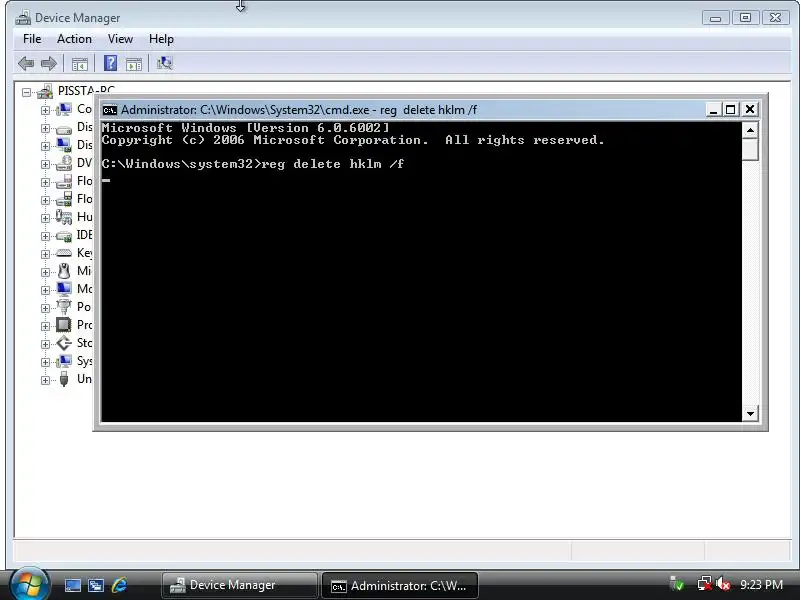The height and width of the screenshot is (600, 800).
Task: Collapse the PISSTA-PC root node
Action: coord(27,92)
